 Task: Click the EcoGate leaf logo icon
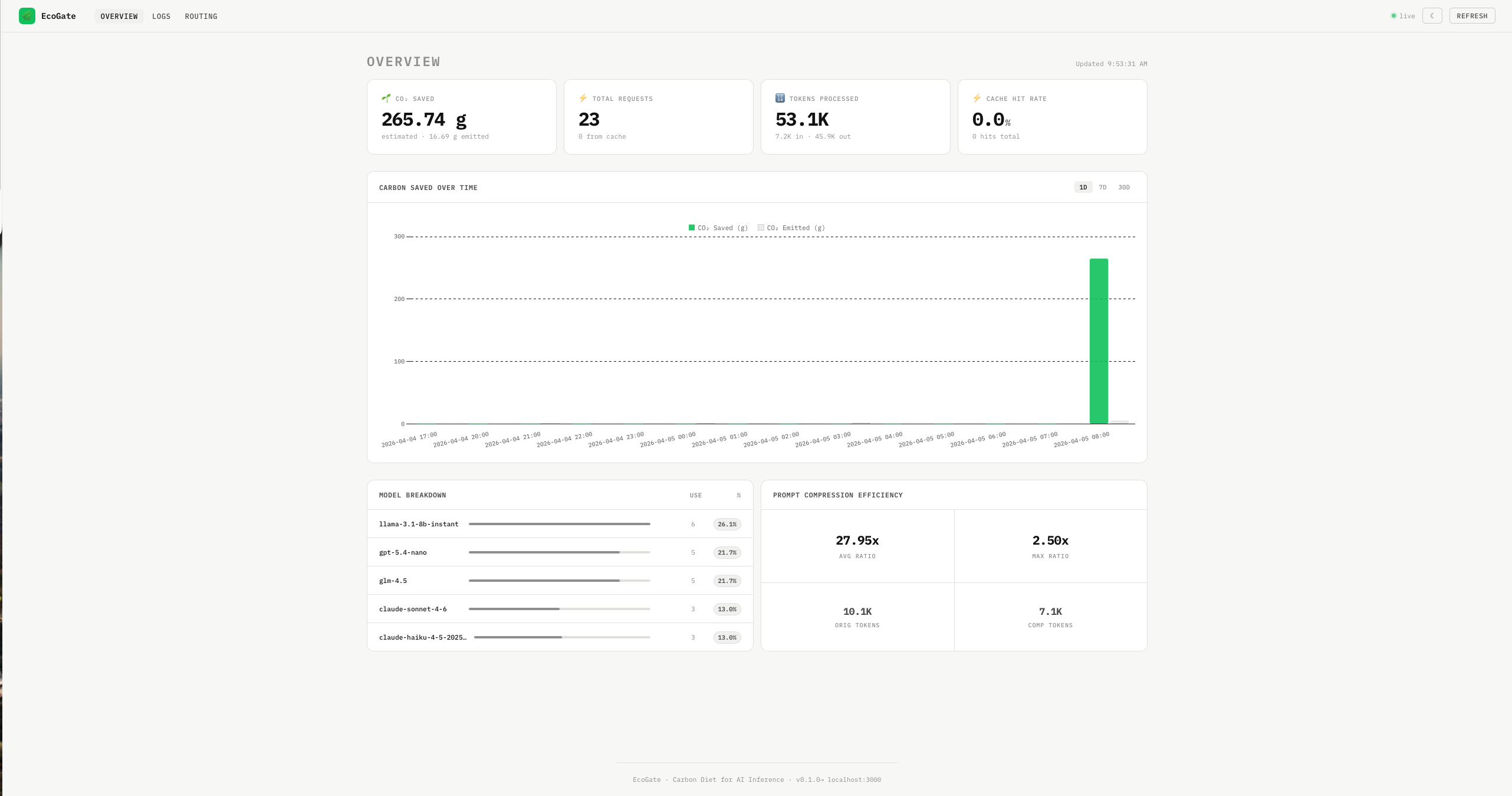[x=27, y=16]
